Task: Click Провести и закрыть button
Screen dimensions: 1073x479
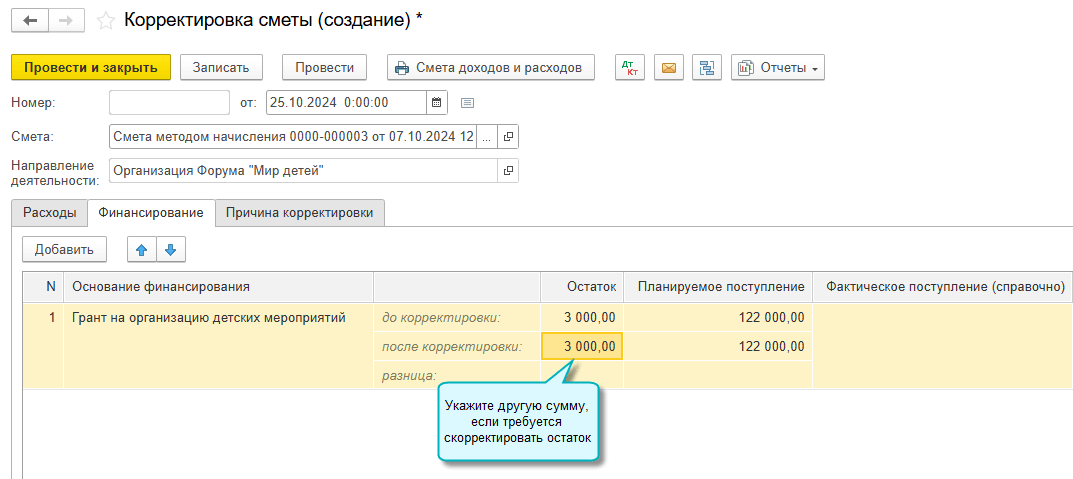Action: (90, 68)
